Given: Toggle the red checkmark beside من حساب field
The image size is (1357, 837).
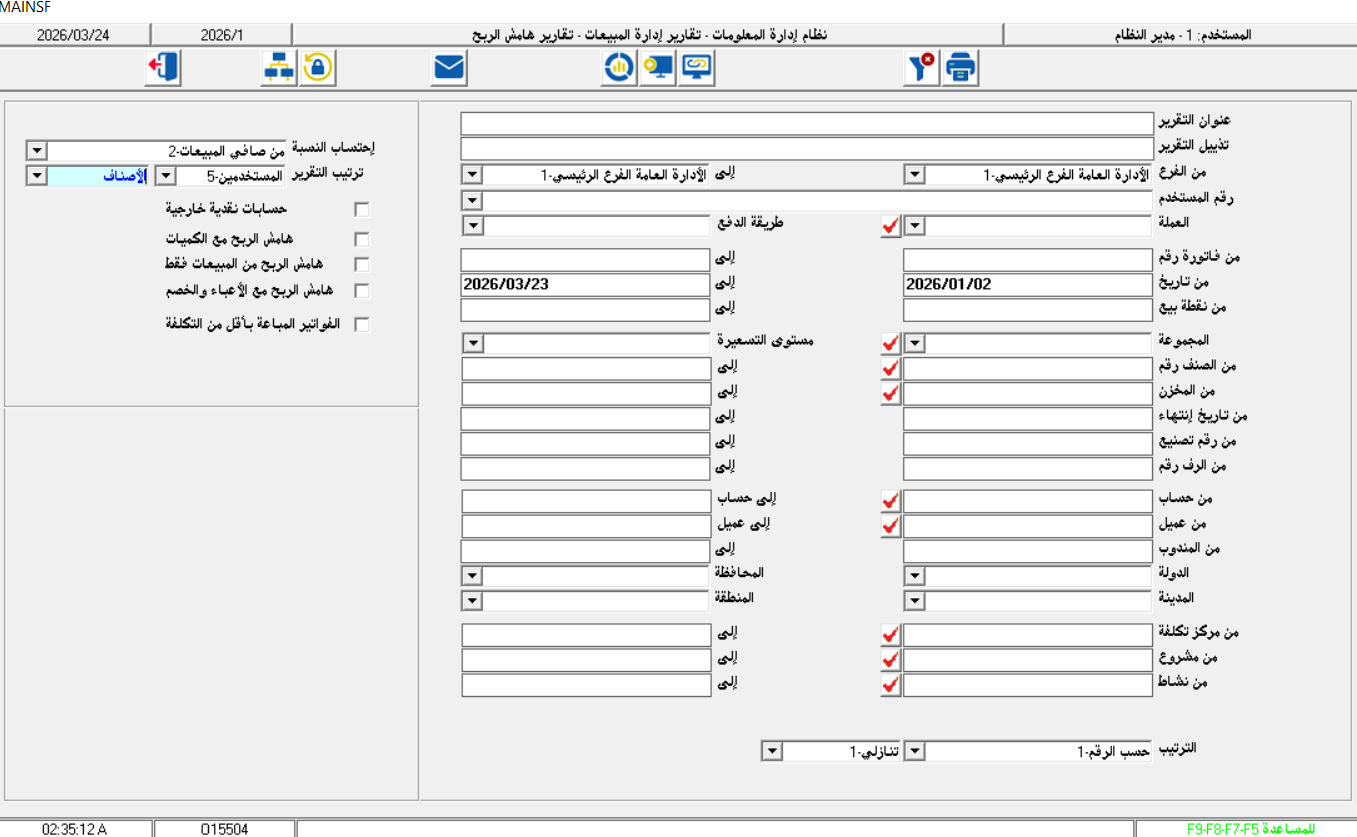Looking at the screenshot, I should (890, 500).
